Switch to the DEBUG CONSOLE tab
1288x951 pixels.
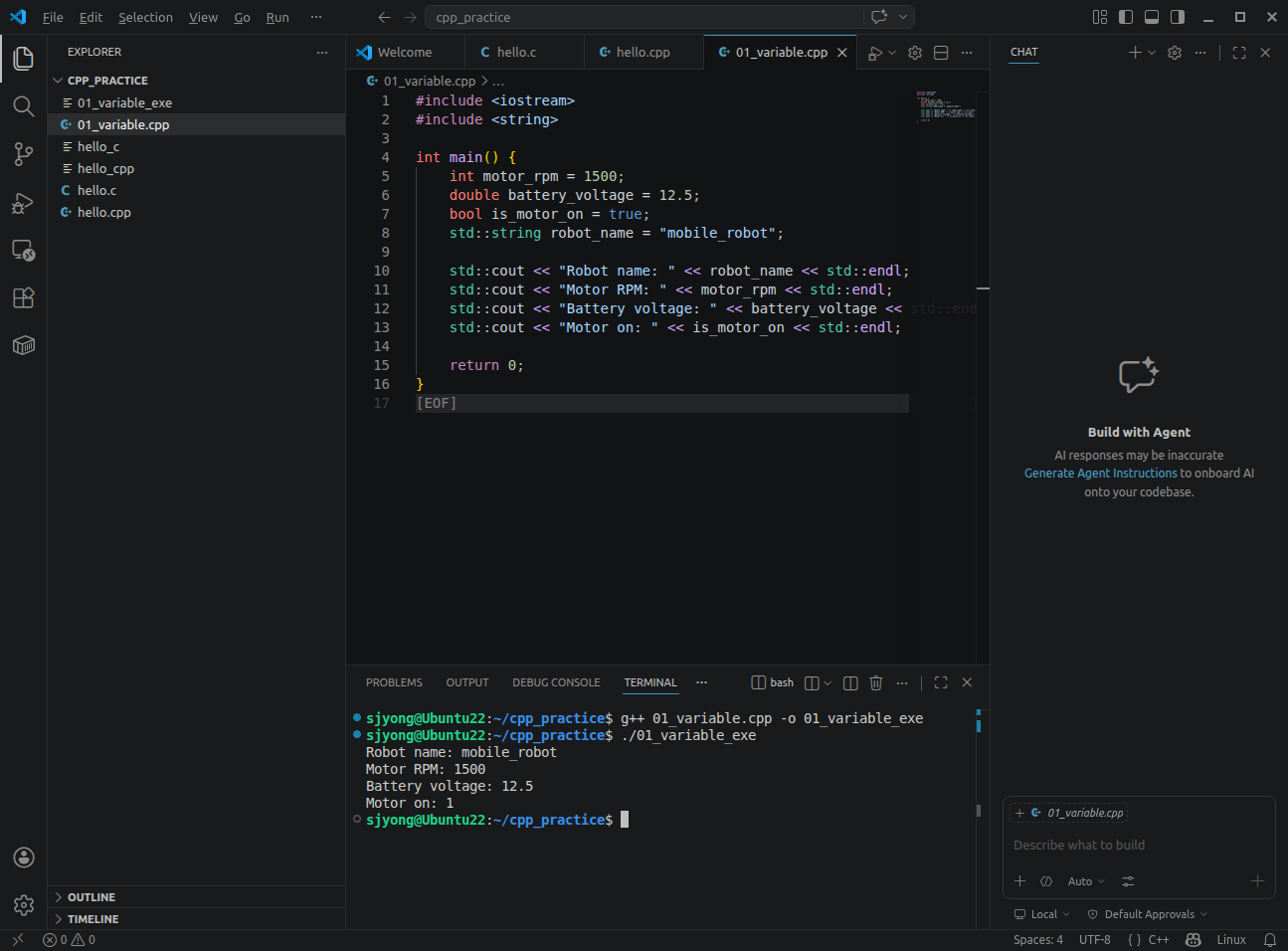[x=556, y=682]
